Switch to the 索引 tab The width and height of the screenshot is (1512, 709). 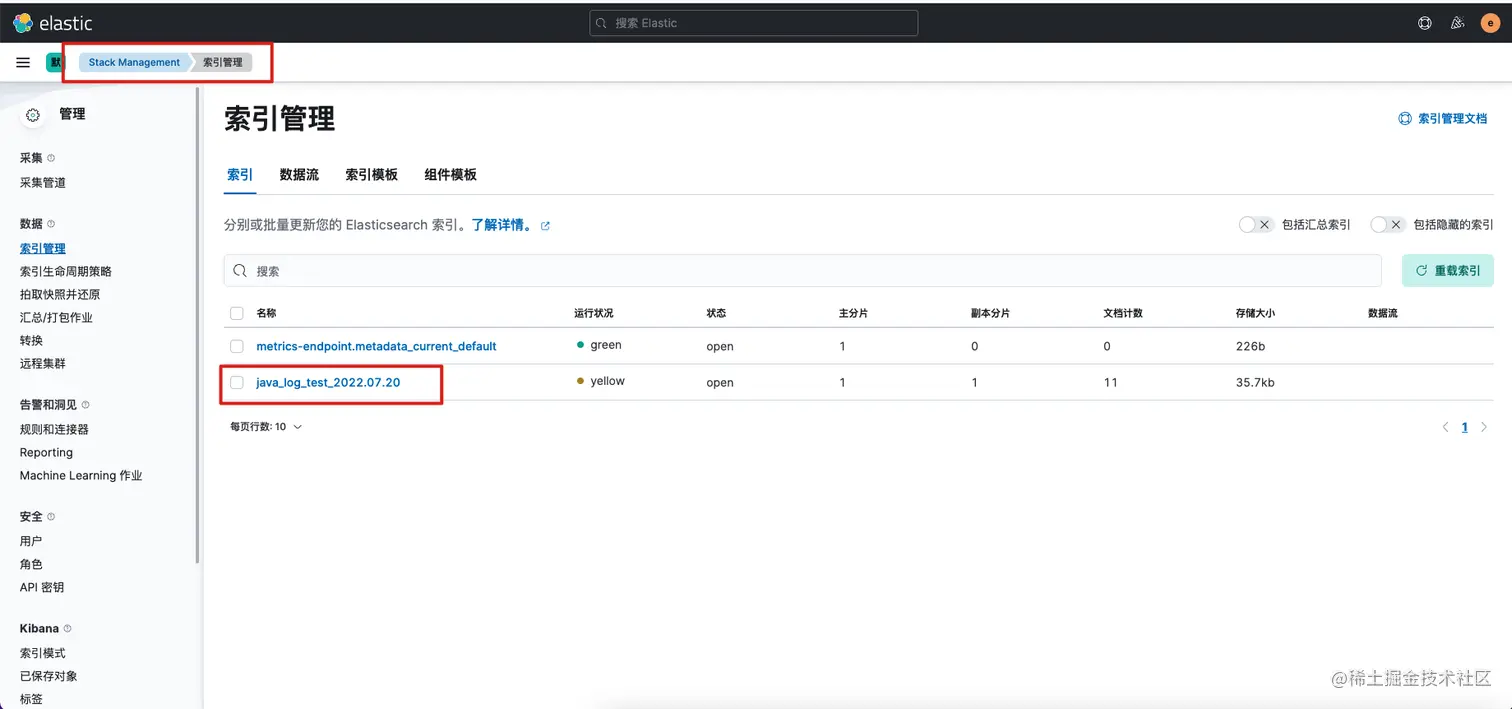240,175
